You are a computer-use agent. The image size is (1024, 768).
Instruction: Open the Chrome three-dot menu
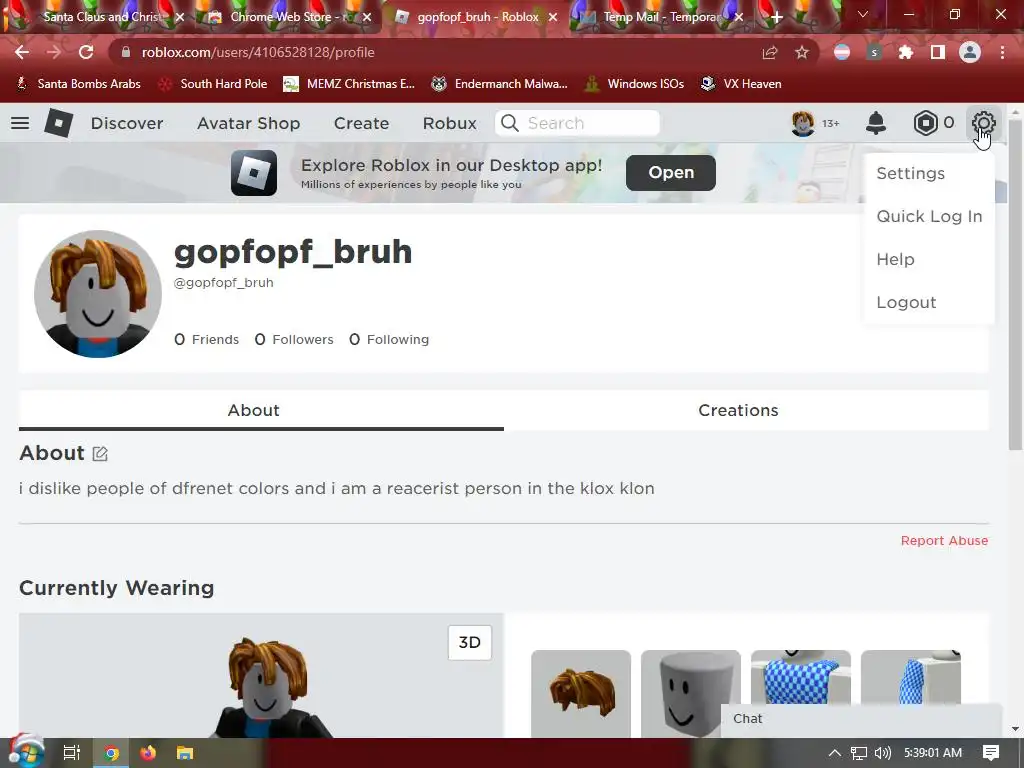click(1002, 52)
